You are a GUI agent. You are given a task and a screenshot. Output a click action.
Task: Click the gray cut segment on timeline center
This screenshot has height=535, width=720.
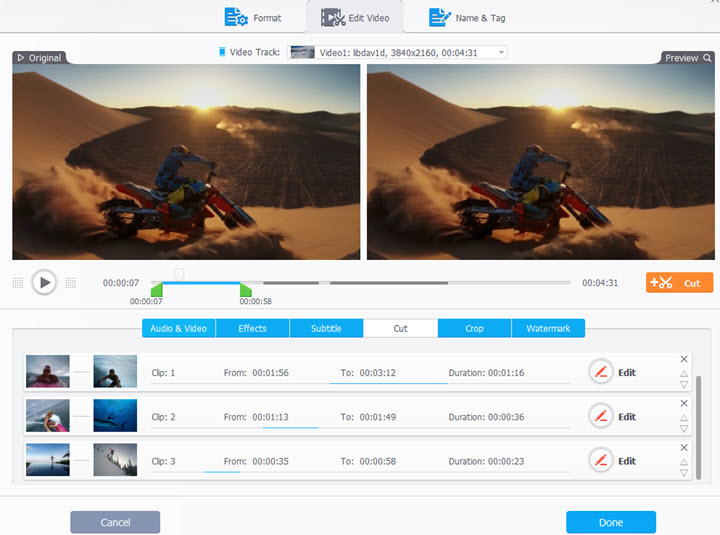pyautogui.click(x=388, y=283)
